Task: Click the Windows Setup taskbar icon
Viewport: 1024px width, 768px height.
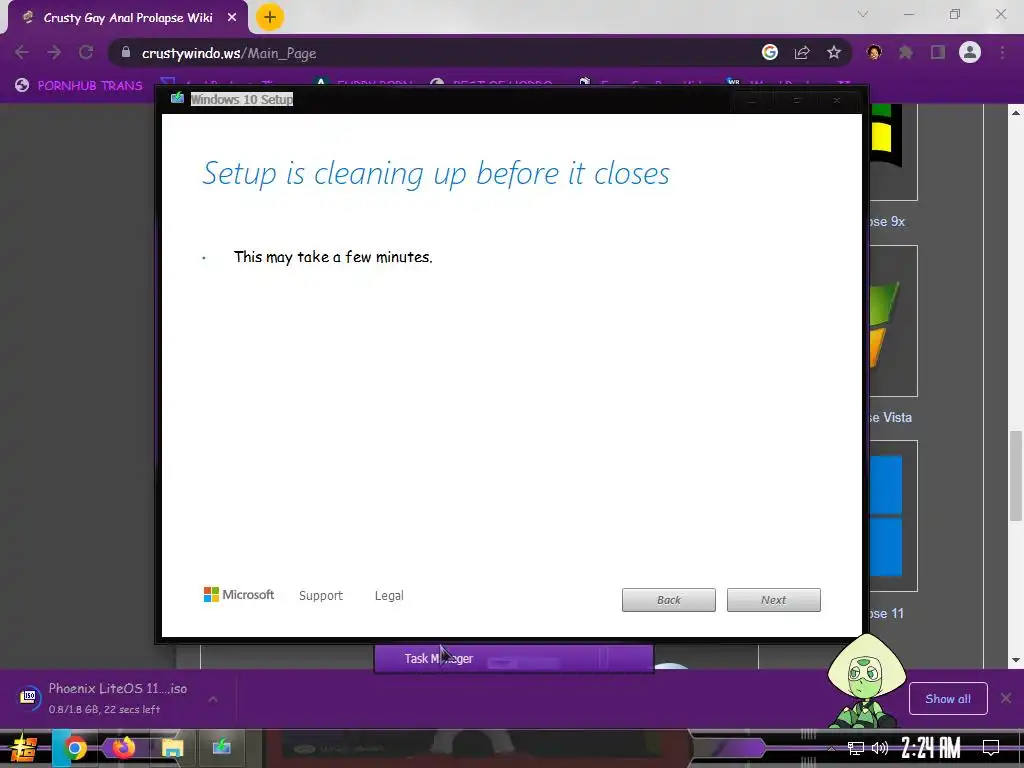Action: 221,747
